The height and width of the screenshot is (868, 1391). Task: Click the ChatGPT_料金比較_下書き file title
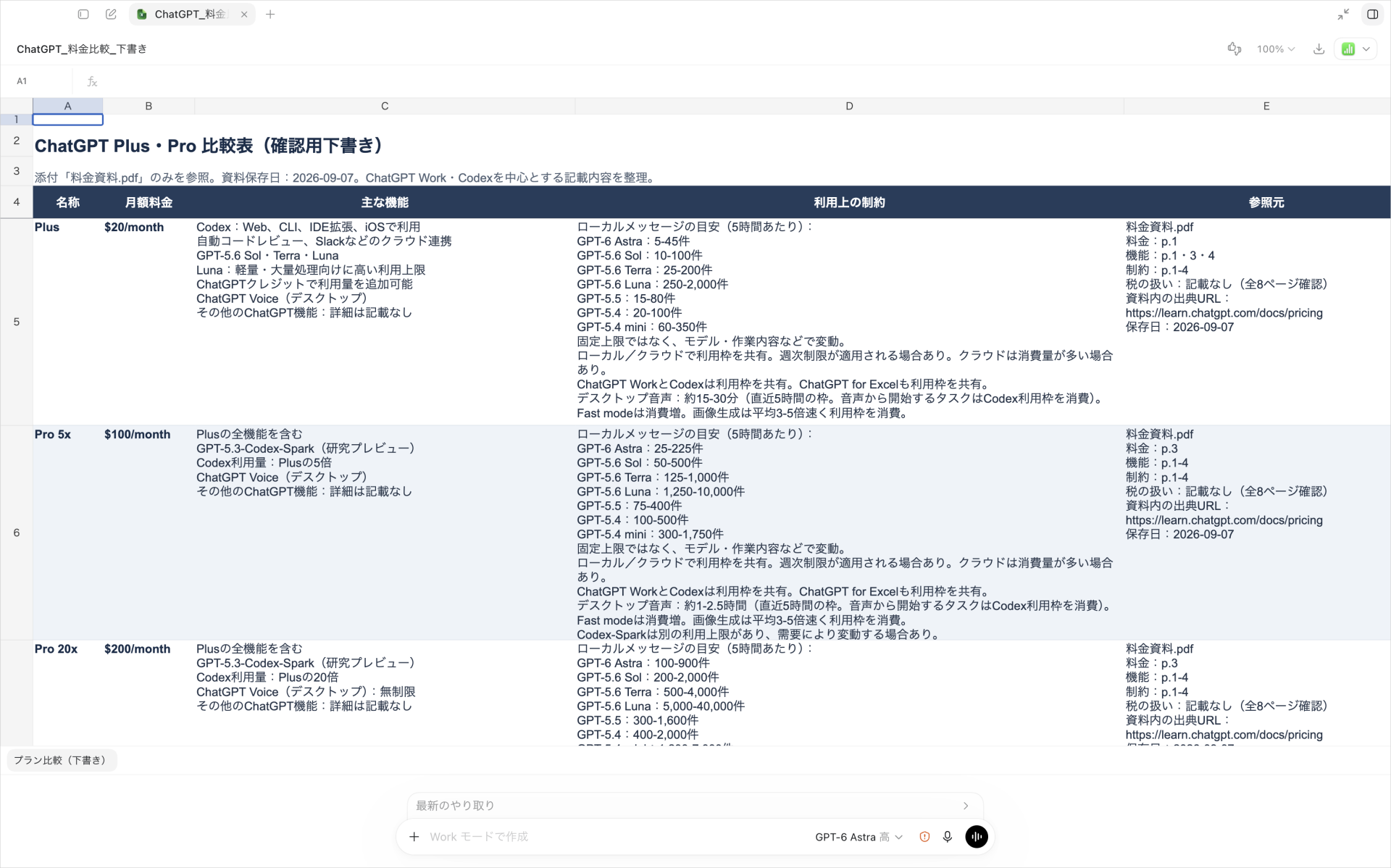(82, 49)
